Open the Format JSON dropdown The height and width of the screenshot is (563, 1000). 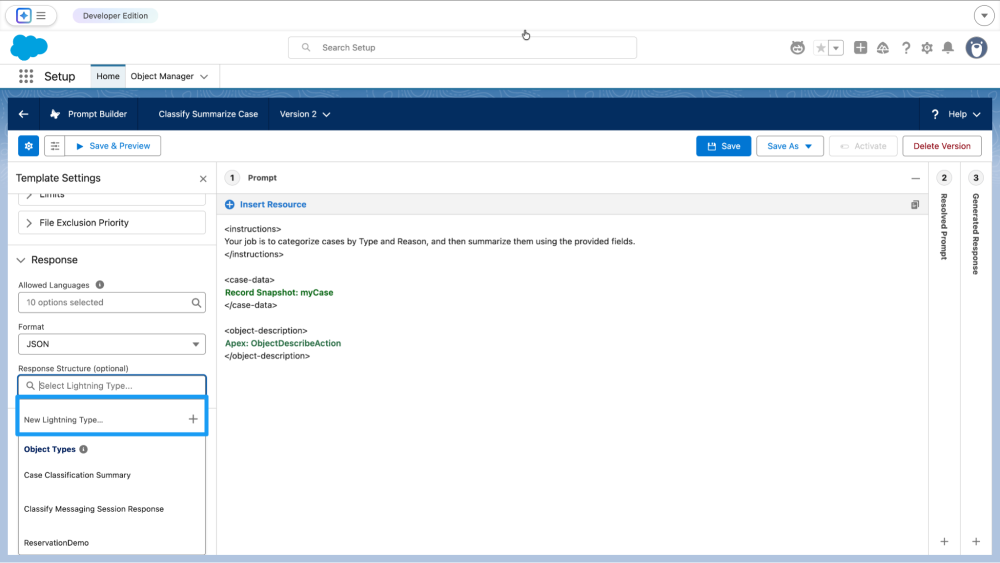point(112,344)
